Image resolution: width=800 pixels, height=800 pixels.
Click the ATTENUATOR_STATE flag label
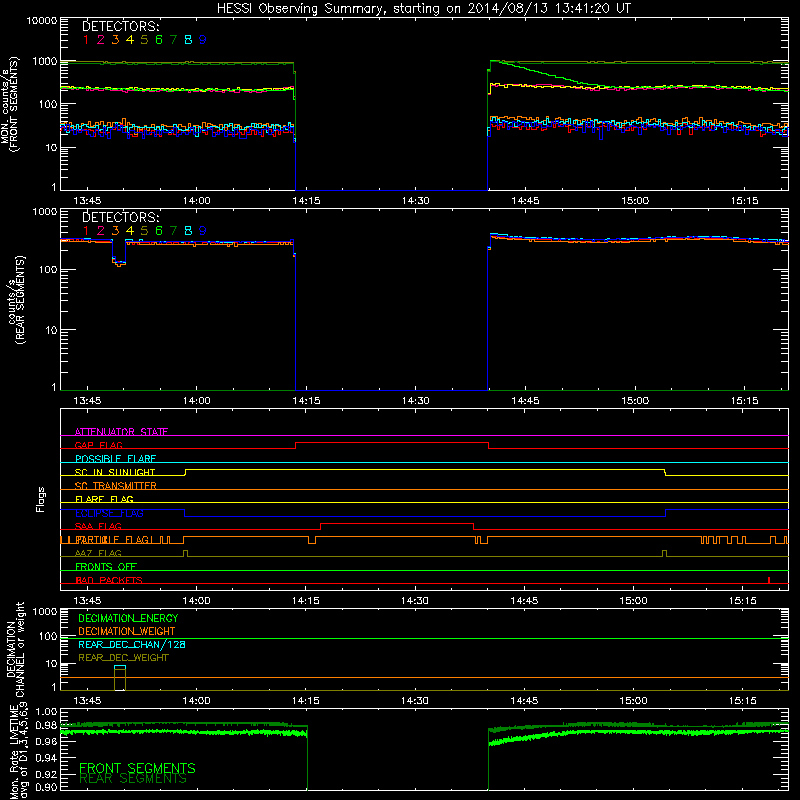click(121, 432)
